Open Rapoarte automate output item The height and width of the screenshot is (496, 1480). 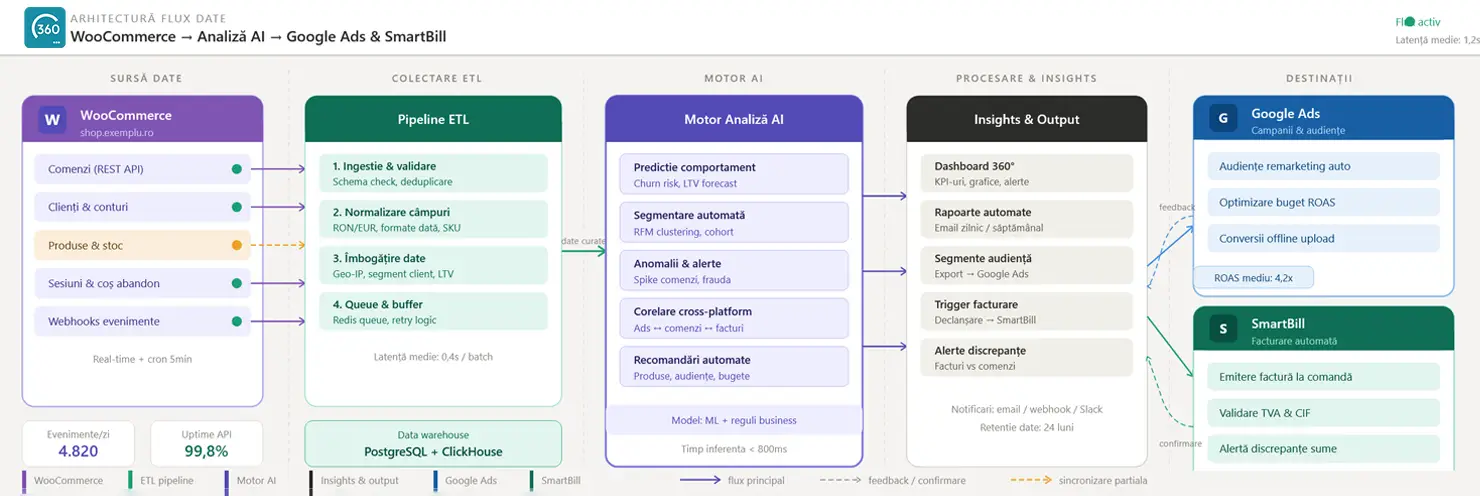click(1027, 219)
